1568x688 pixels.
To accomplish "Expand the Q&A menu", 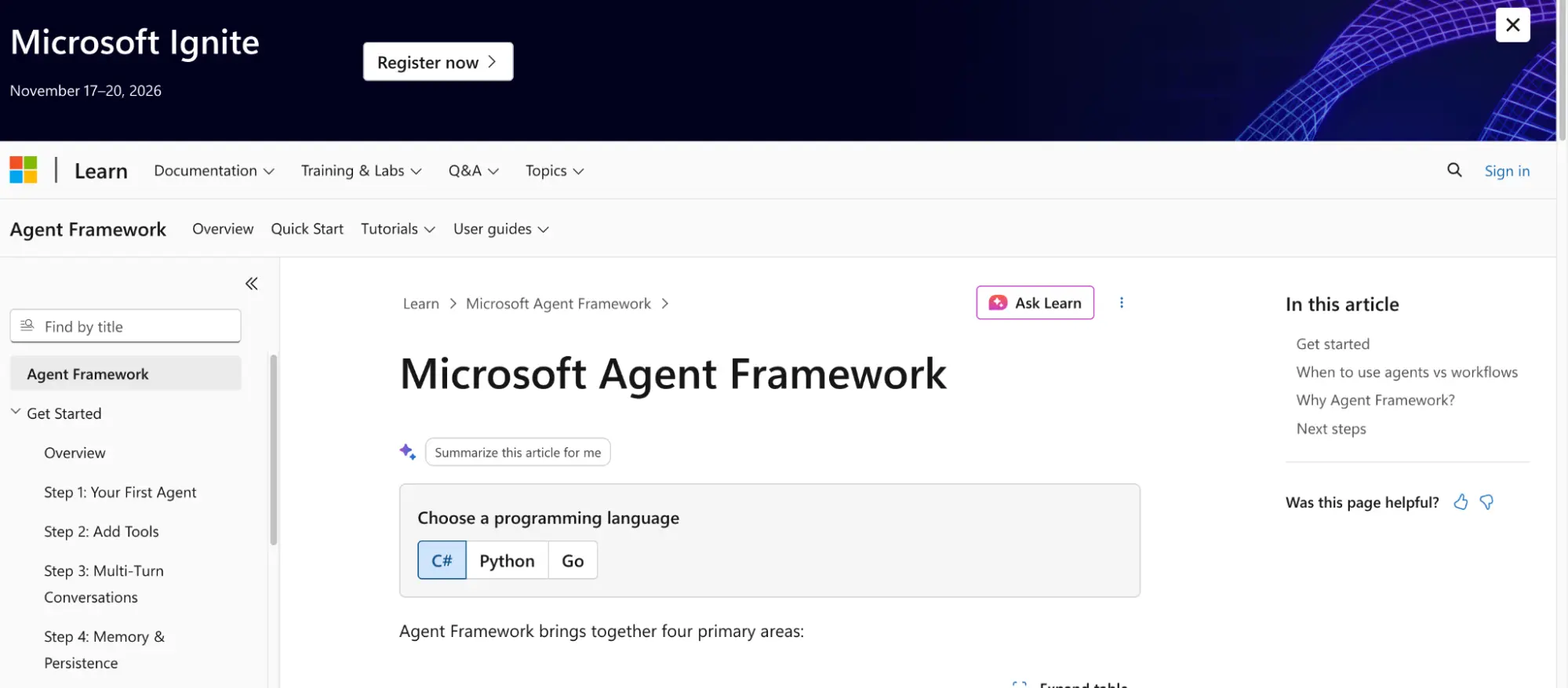I will pyautogui.click(x=474, y=170).
